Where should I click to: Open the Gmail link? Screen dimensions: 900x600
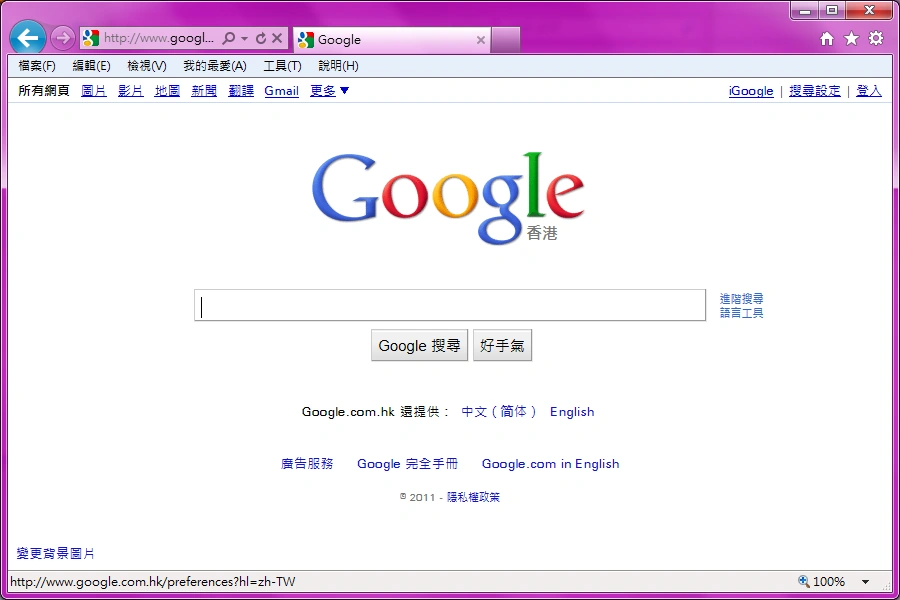[281, 91]
